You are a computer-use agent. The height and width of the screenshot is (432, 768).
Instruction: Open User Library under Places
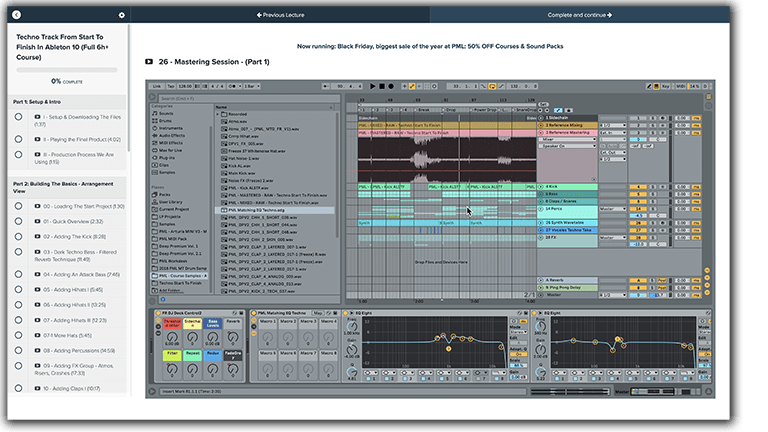pyautogui.click(x=170, y=202)
